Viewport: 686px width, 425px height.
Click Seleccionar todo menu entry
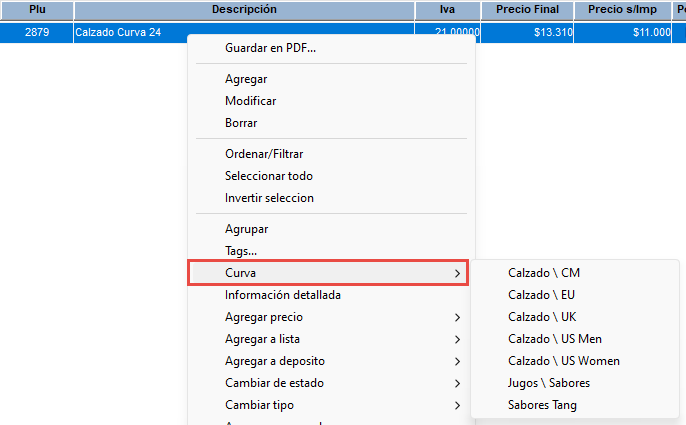coord(268,176)
